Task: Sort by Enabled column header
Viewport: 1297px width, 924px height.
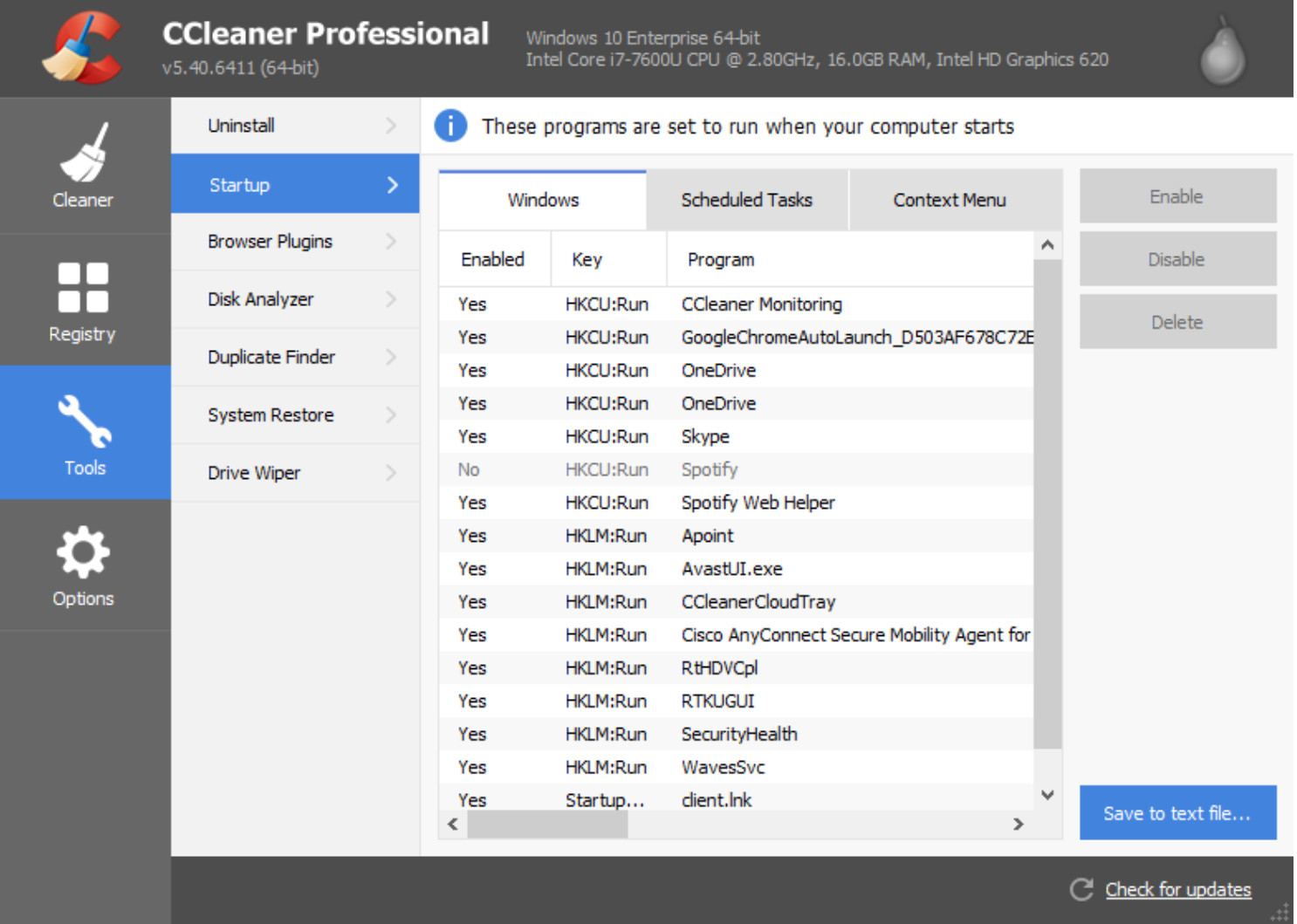Action: (495, 259)
